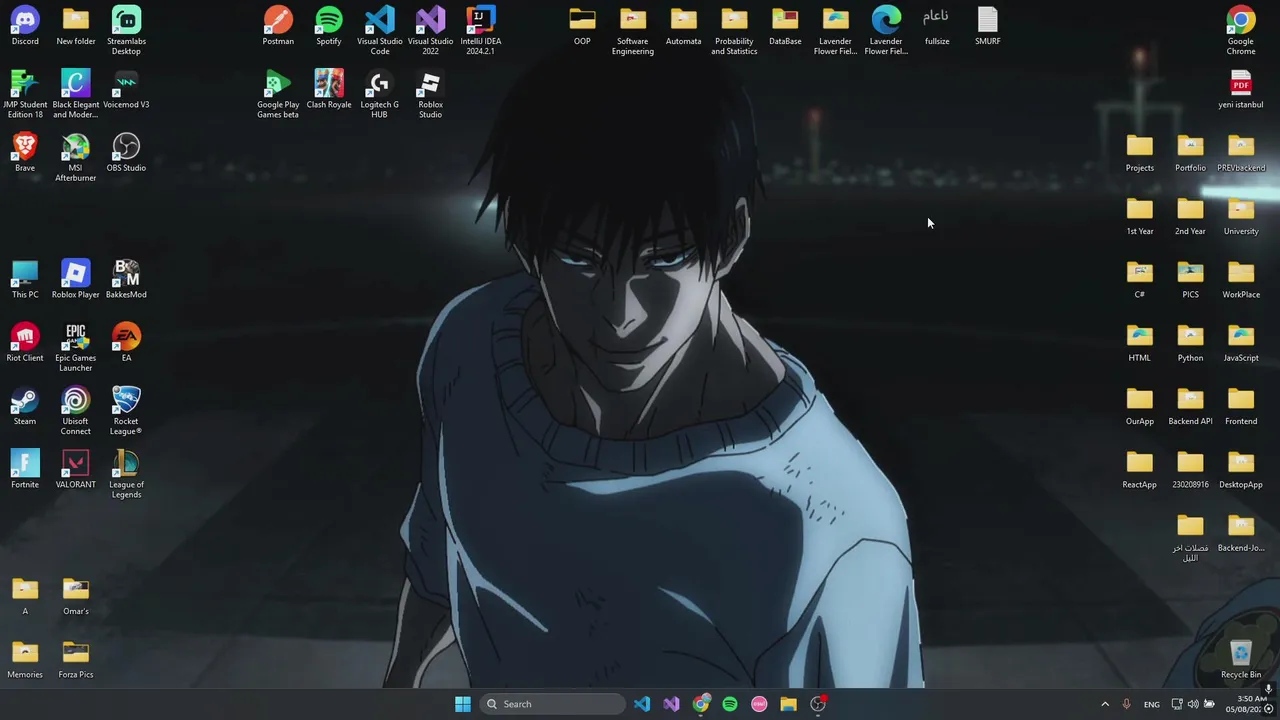Select the ReactApp folder
This screenshot has height=720, width=1280.
point(1140,470)
